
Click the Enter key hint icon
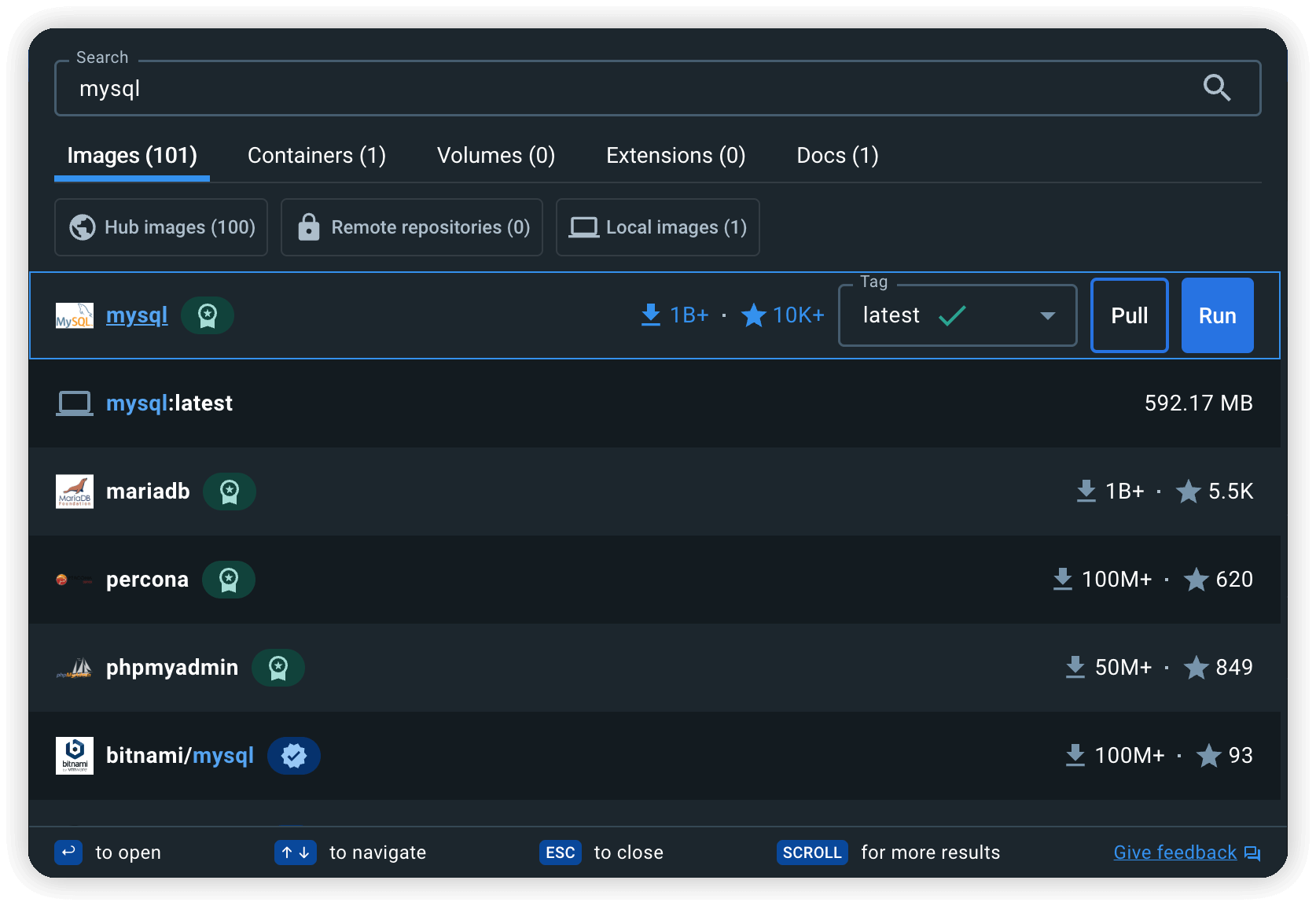pos(68,853)
